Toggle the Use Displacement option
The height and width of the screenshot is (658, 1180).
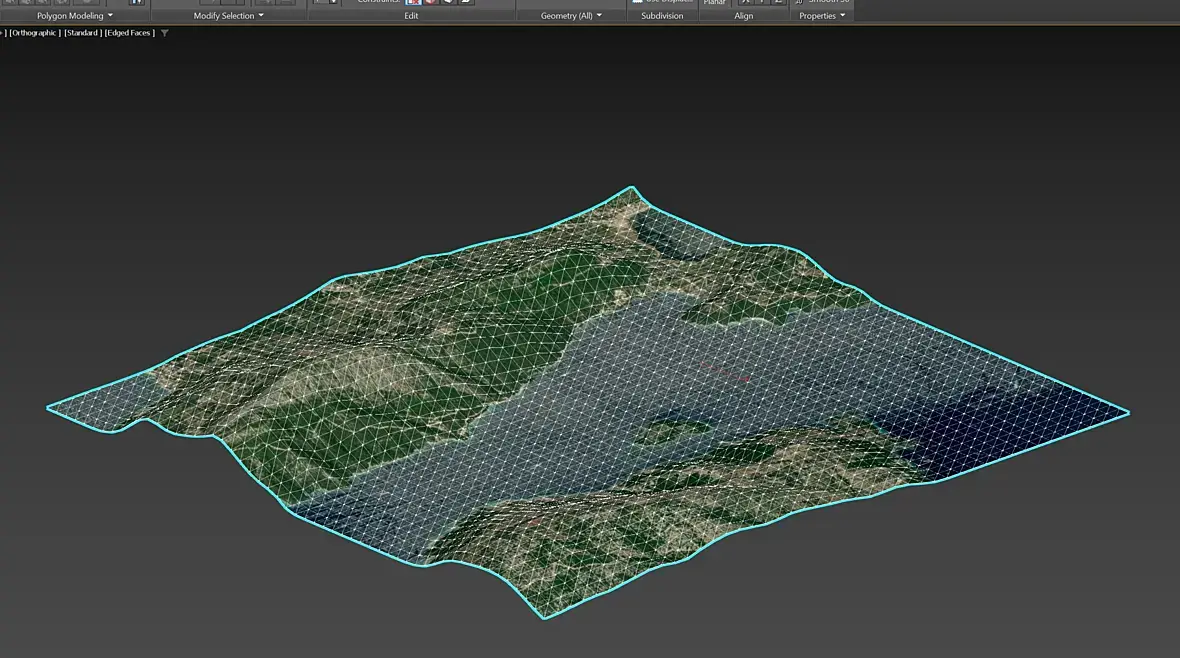(662, 2)
